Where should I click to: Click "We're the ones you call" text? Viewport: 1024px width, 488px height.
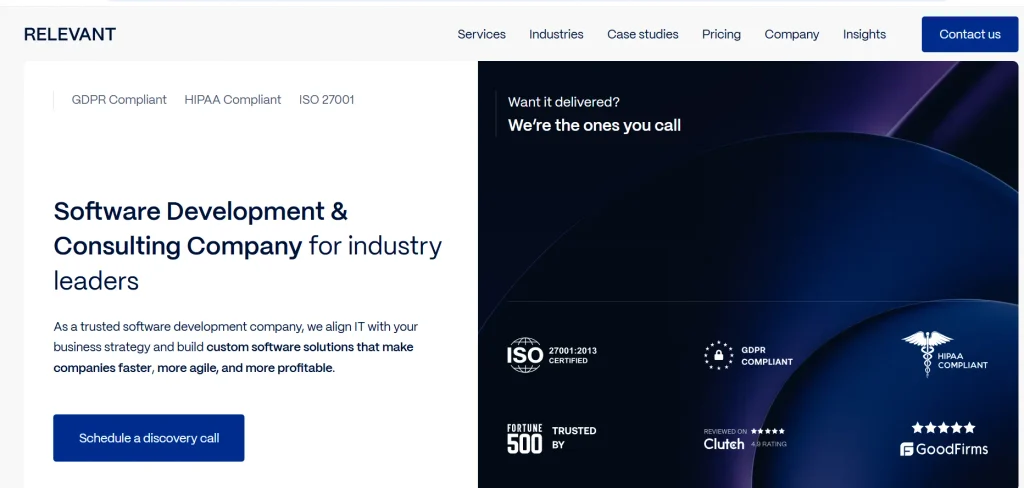[594, 125]
